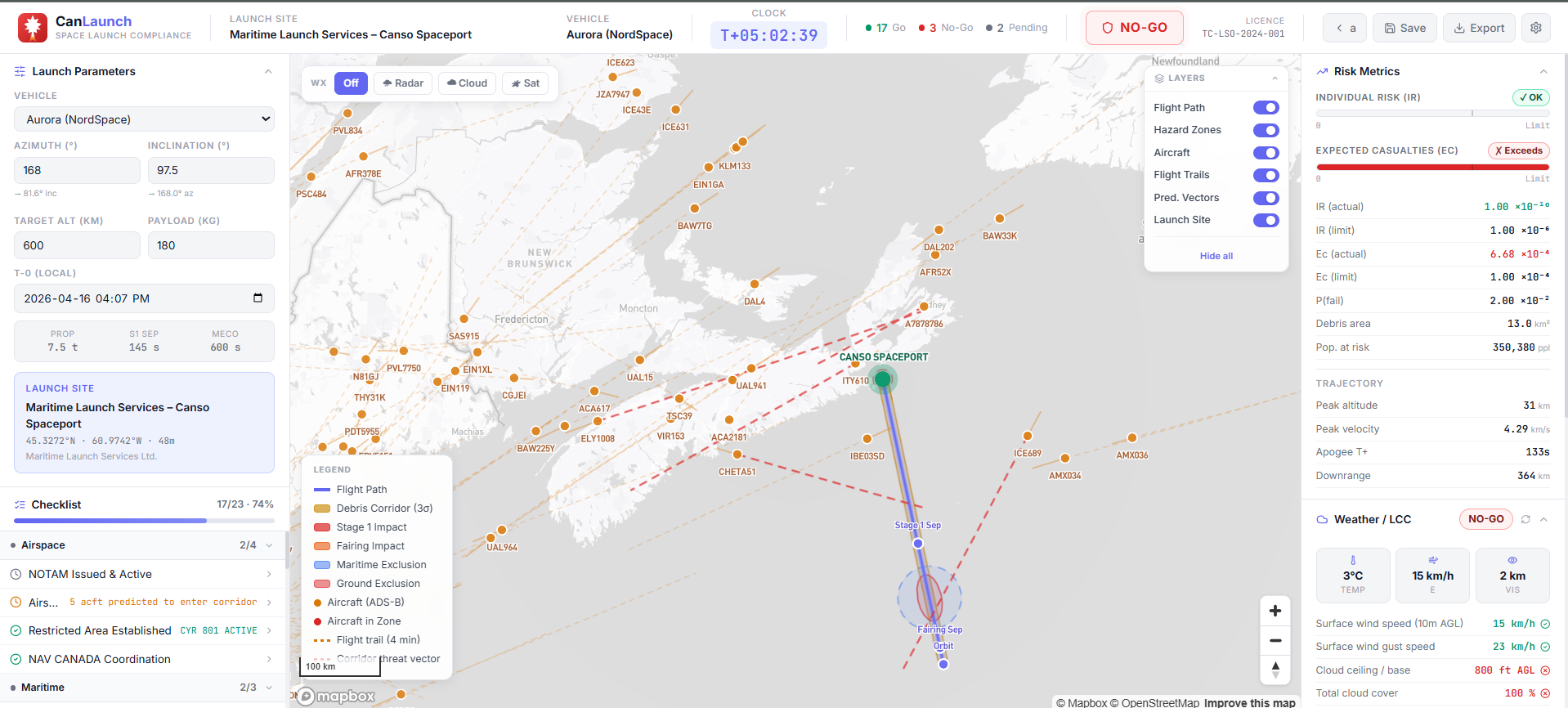Click the Hide all layers link

[1216, 256]
